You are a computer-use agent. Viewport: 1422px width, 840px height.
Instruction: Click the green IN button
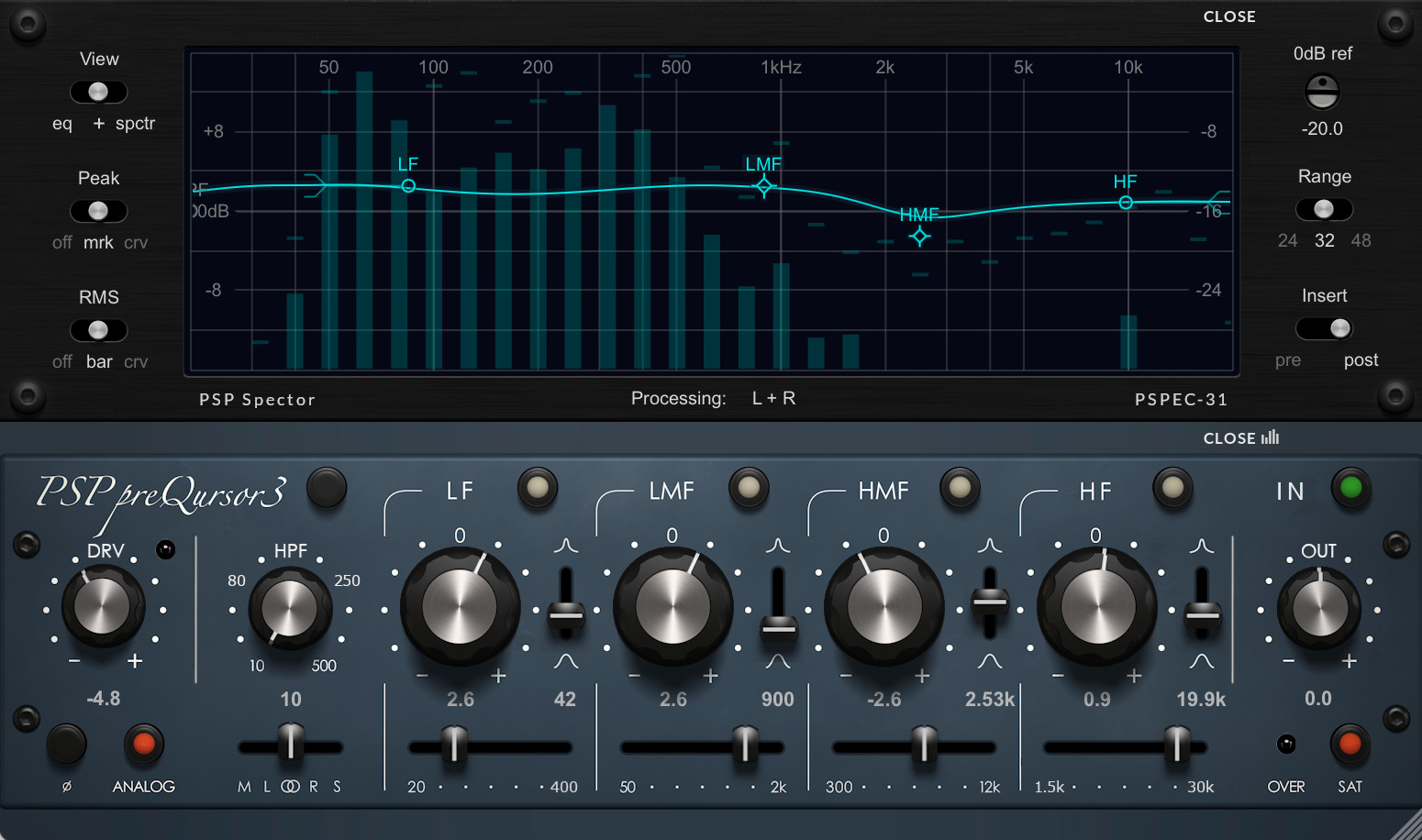pyautogui.click(x=1350, y=490)
